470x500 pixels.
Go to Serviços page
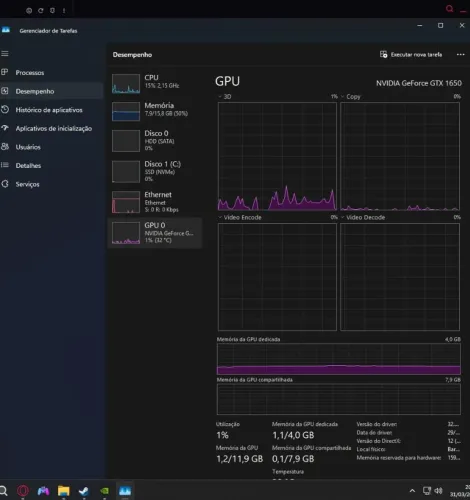click(27, 184)
